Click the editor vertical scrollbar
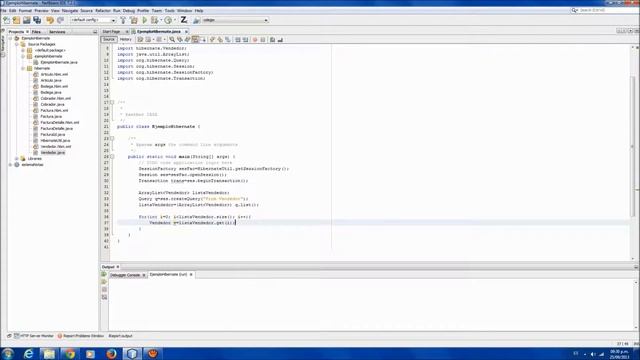The width and height of the screenshot is (640, 360). click(x=633, y=147)
